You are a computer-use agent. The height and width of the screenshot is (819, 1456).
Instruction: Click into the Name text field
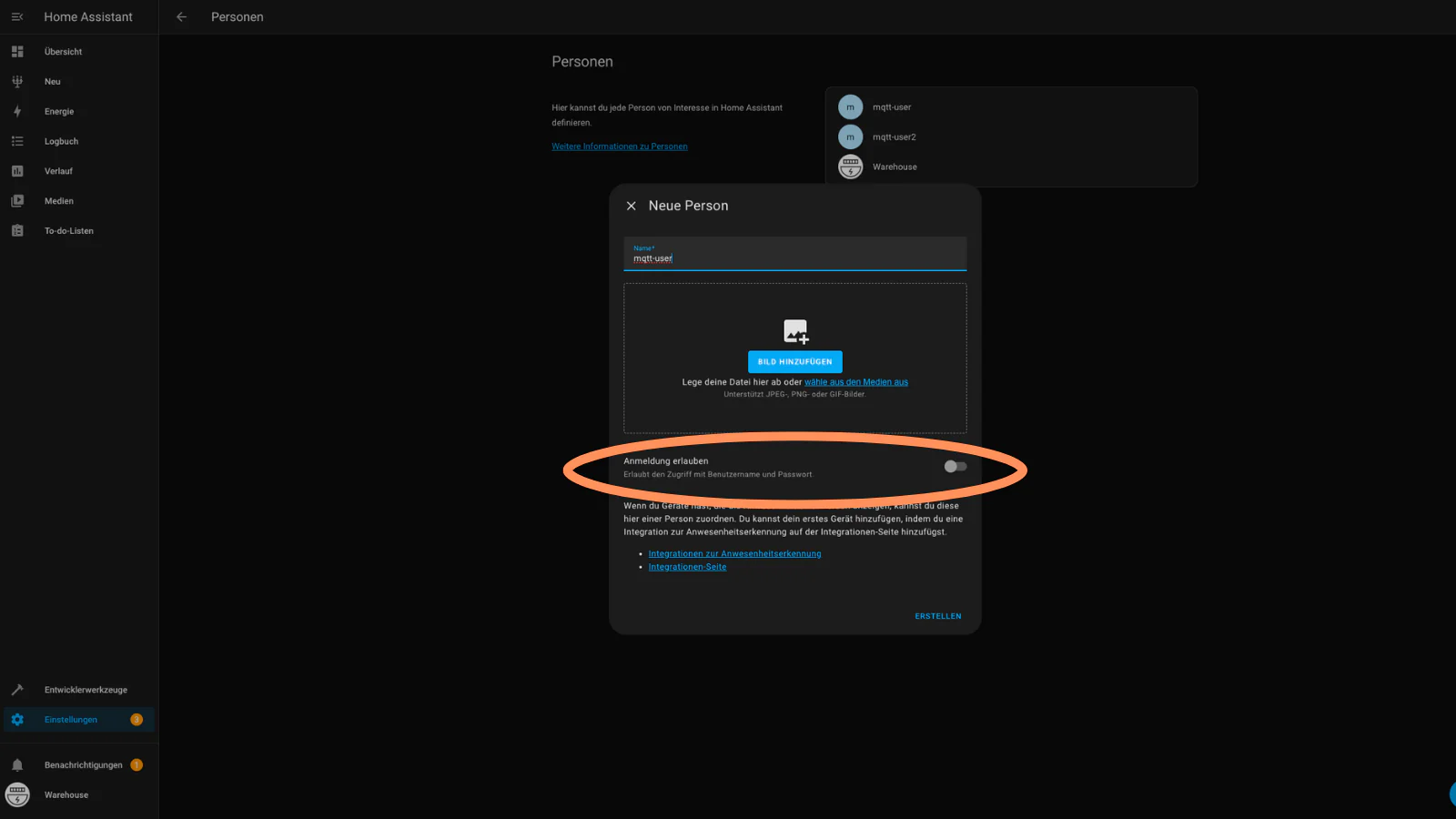[x=794, y=258]
